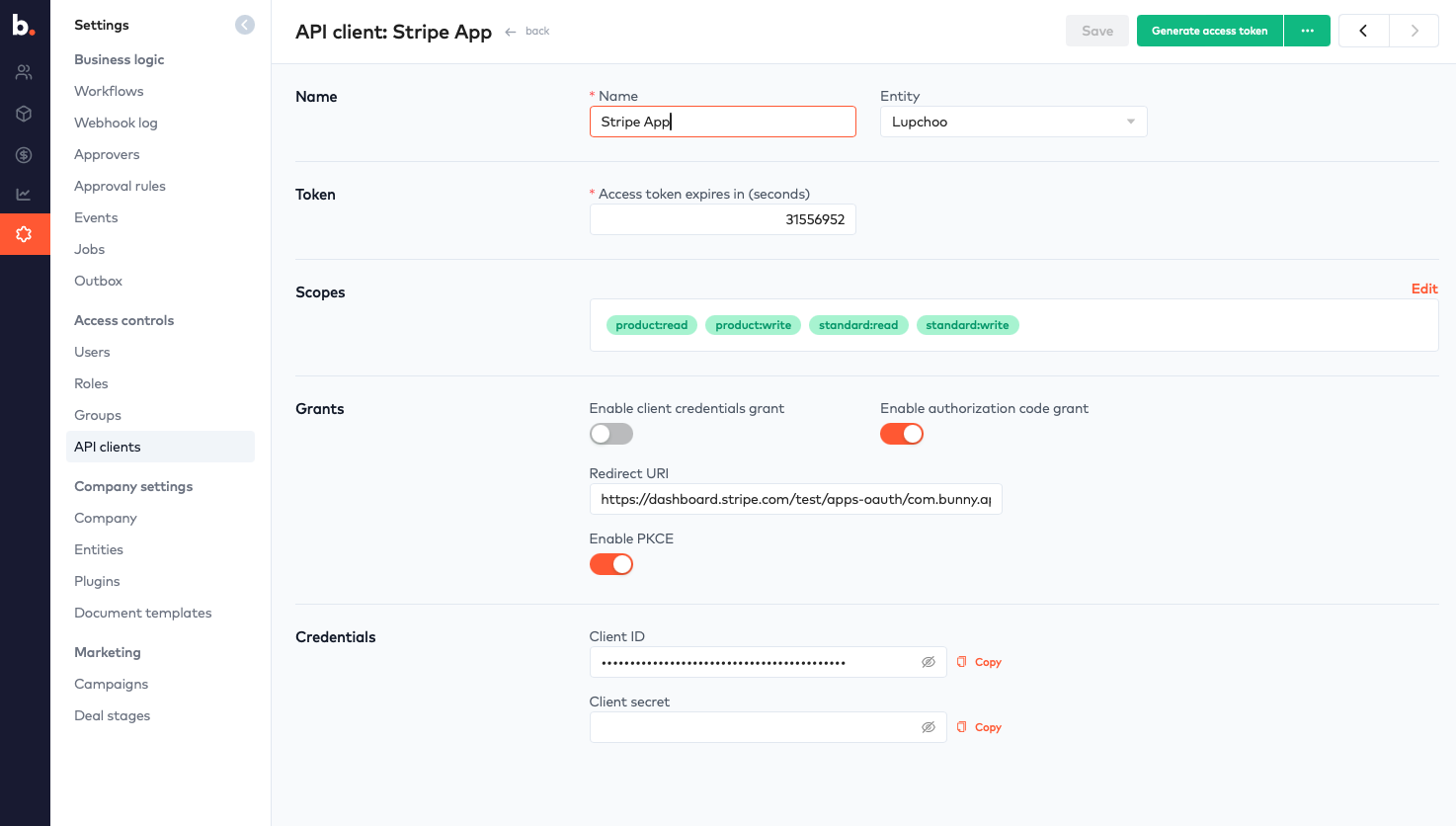Collapse the Settings sidebar panel
The height and width of the screenshot is (826, 1456).
(x=245, y=25)
